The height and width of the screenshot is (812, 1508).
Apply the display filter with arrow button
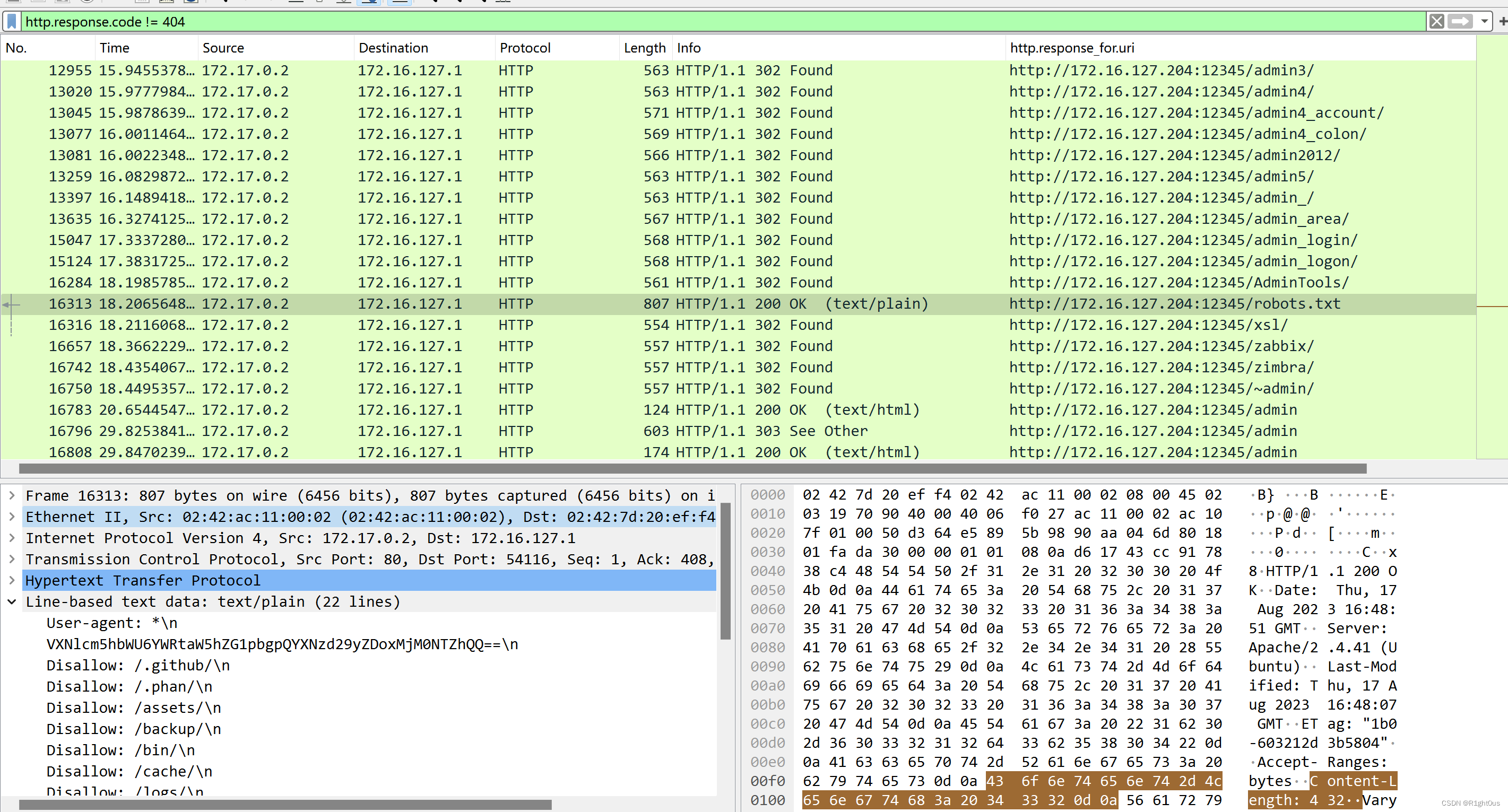click(1460, 22)
